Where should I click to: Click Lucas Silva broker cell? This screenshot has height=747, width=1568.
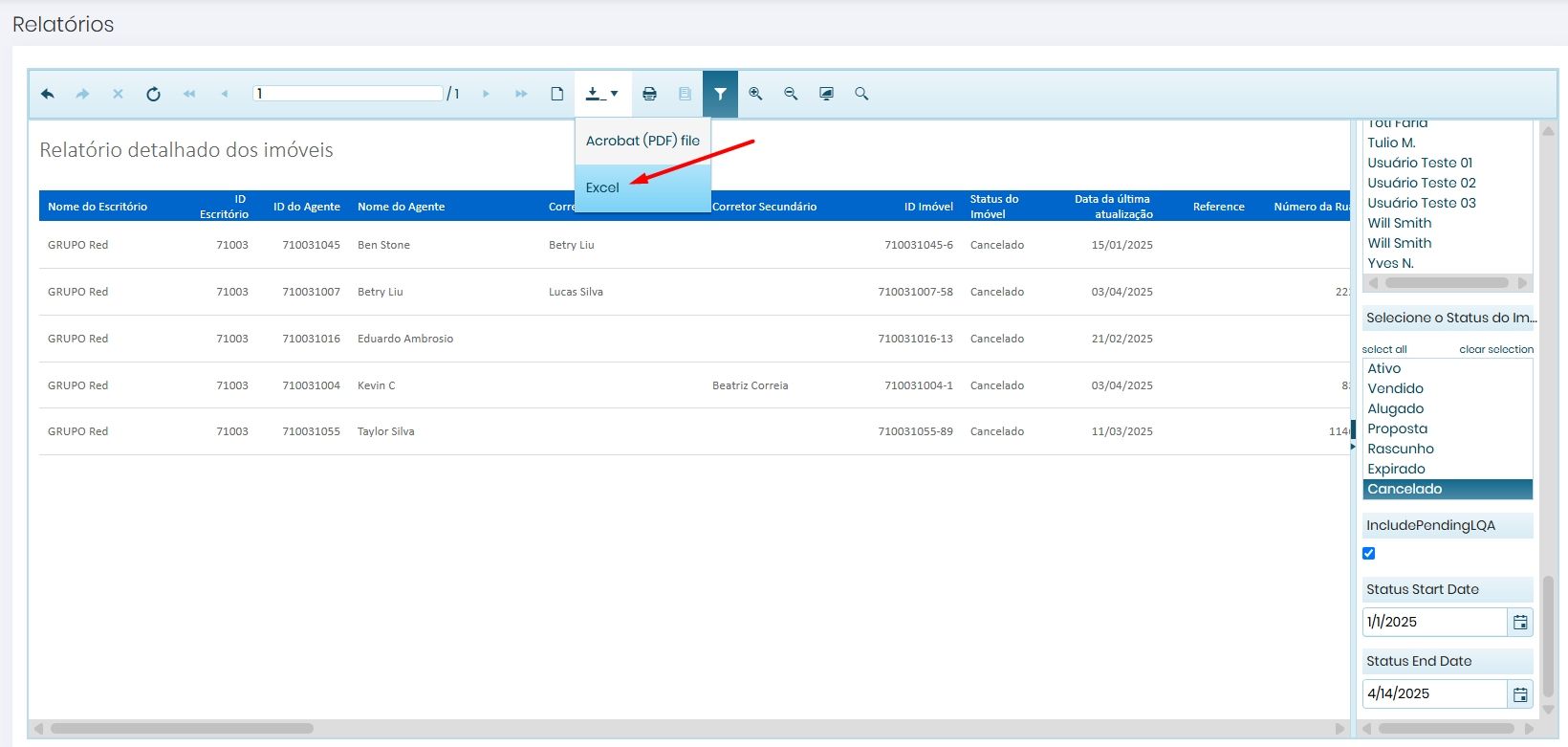576,292
